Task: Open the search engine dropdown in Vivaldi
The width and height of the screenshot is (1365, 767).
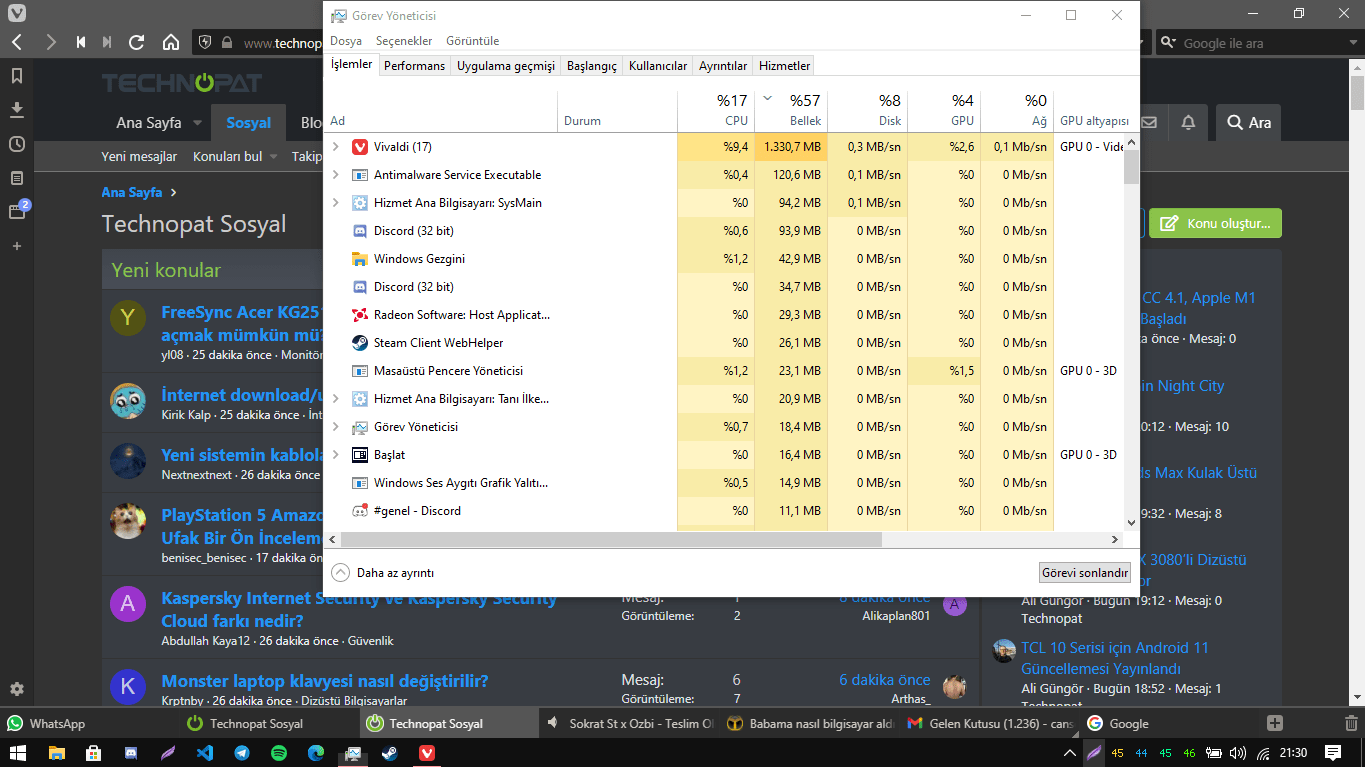Action: coord(1168,43)
